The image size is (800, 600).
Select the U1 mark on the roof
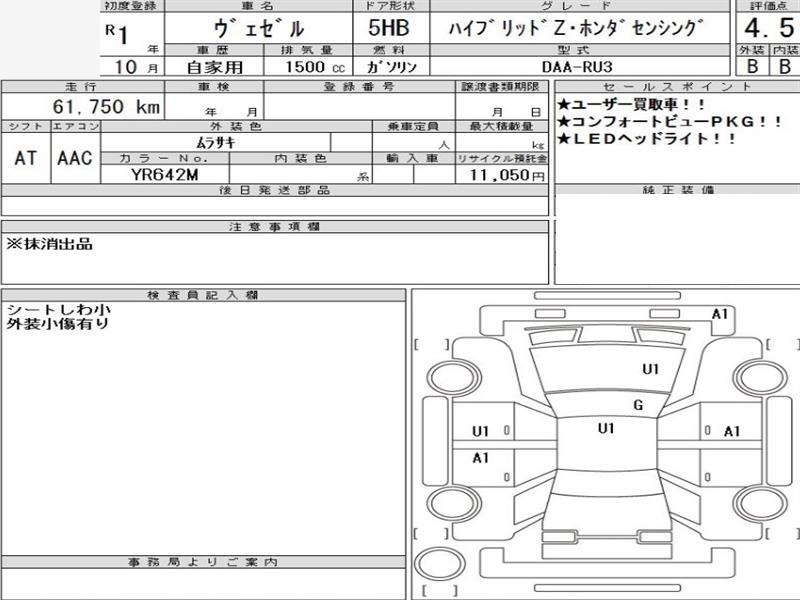(x=606, y=428)
